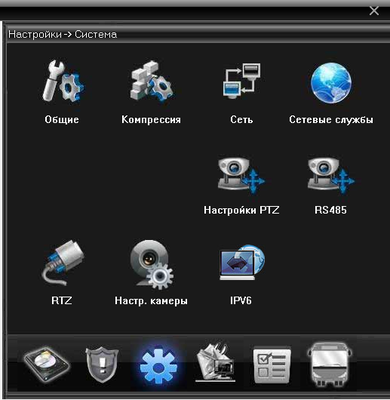Switch to the checklist info tab

click(272, 366)
